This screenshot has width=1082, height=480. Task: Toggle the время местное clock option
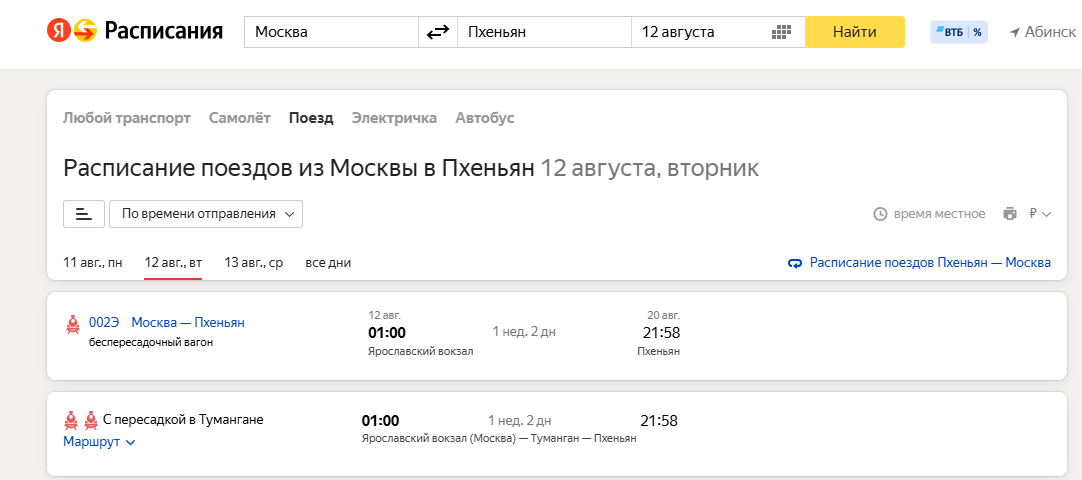coord(929,214)
